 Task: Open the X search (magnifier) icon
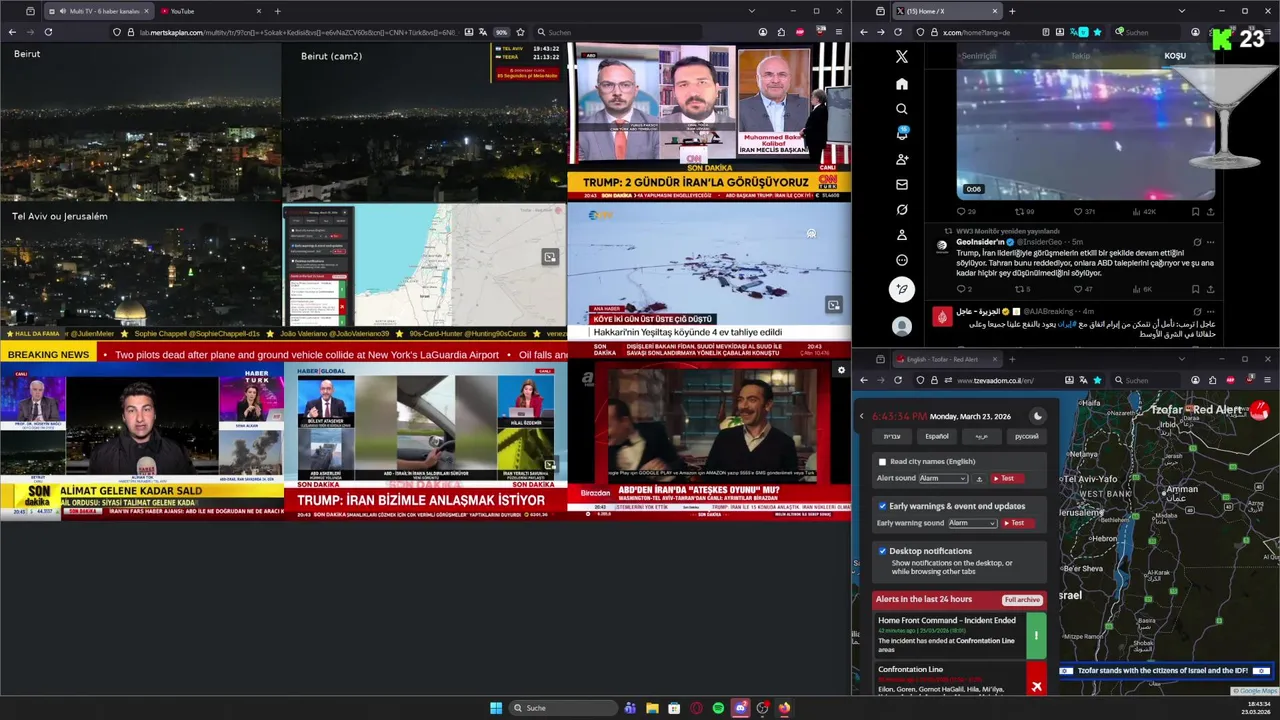pyautogui.click(x=902, y=109)
